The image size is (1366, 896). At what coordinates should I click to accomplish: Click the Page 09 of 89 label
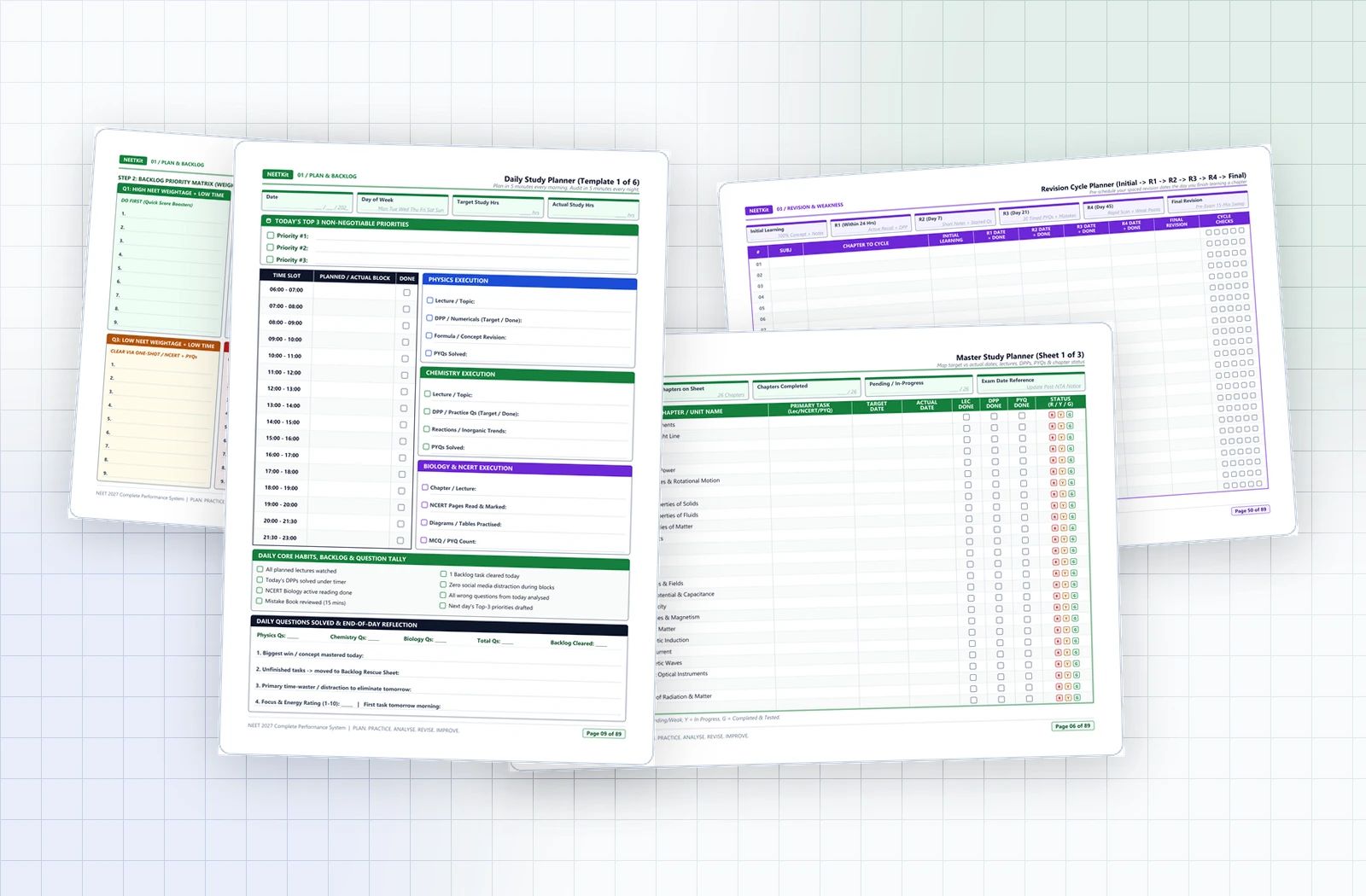pyautogui.click(x=604, y=733)
